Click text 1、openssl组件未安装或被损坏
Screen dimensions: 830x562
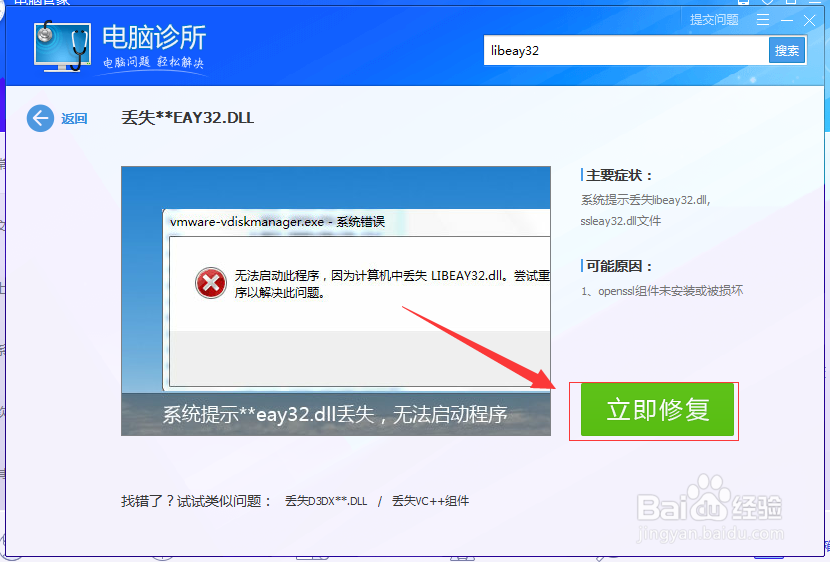pos(662,291)
